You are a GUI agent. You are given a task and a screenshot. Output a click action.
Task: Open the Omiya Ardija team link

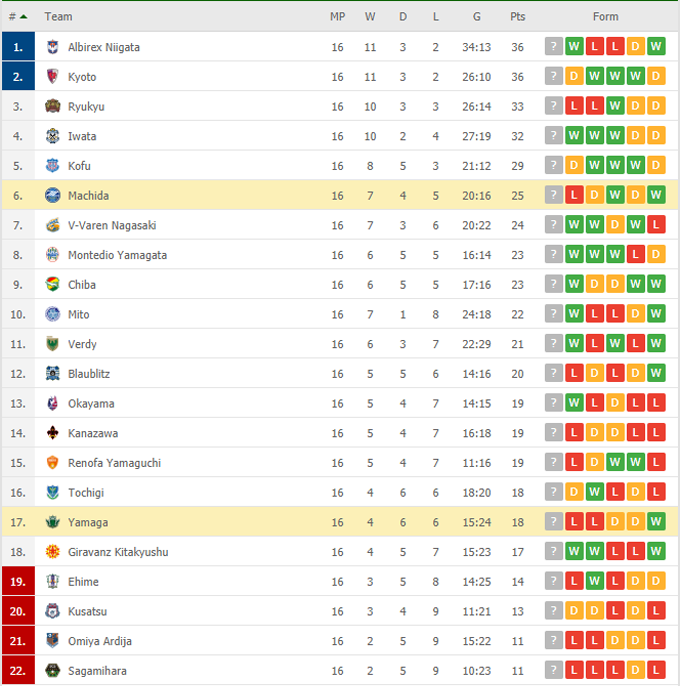pos(100,641)
